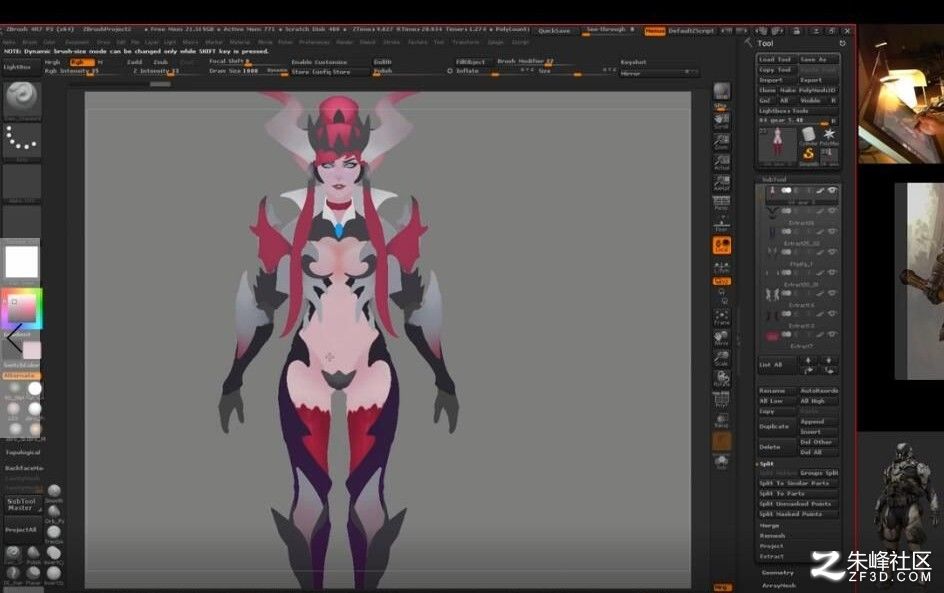Select the Cylinder tool icon
The image size is (944, 593).
808,135
